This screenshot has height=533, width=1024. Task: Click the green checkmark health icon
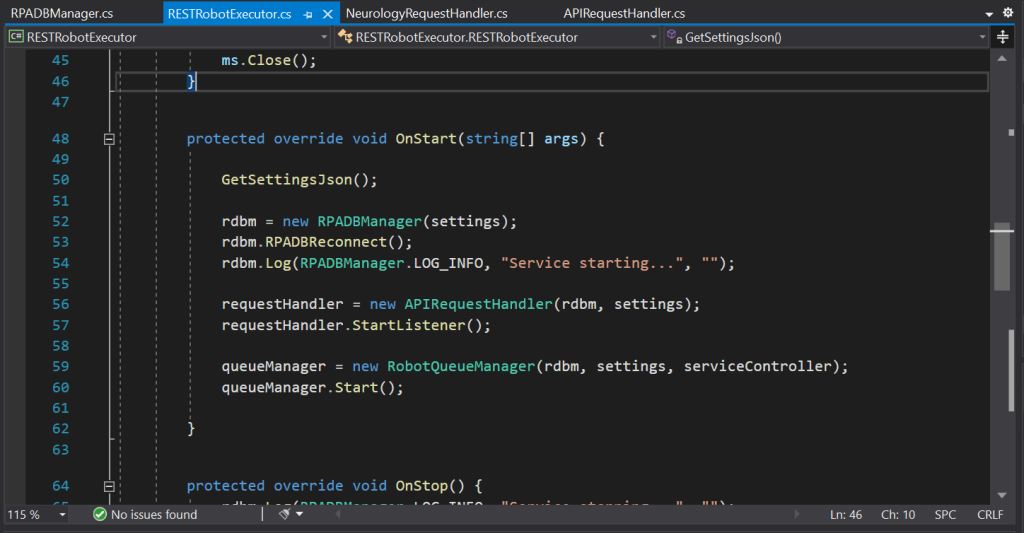(x=100, y=515)
